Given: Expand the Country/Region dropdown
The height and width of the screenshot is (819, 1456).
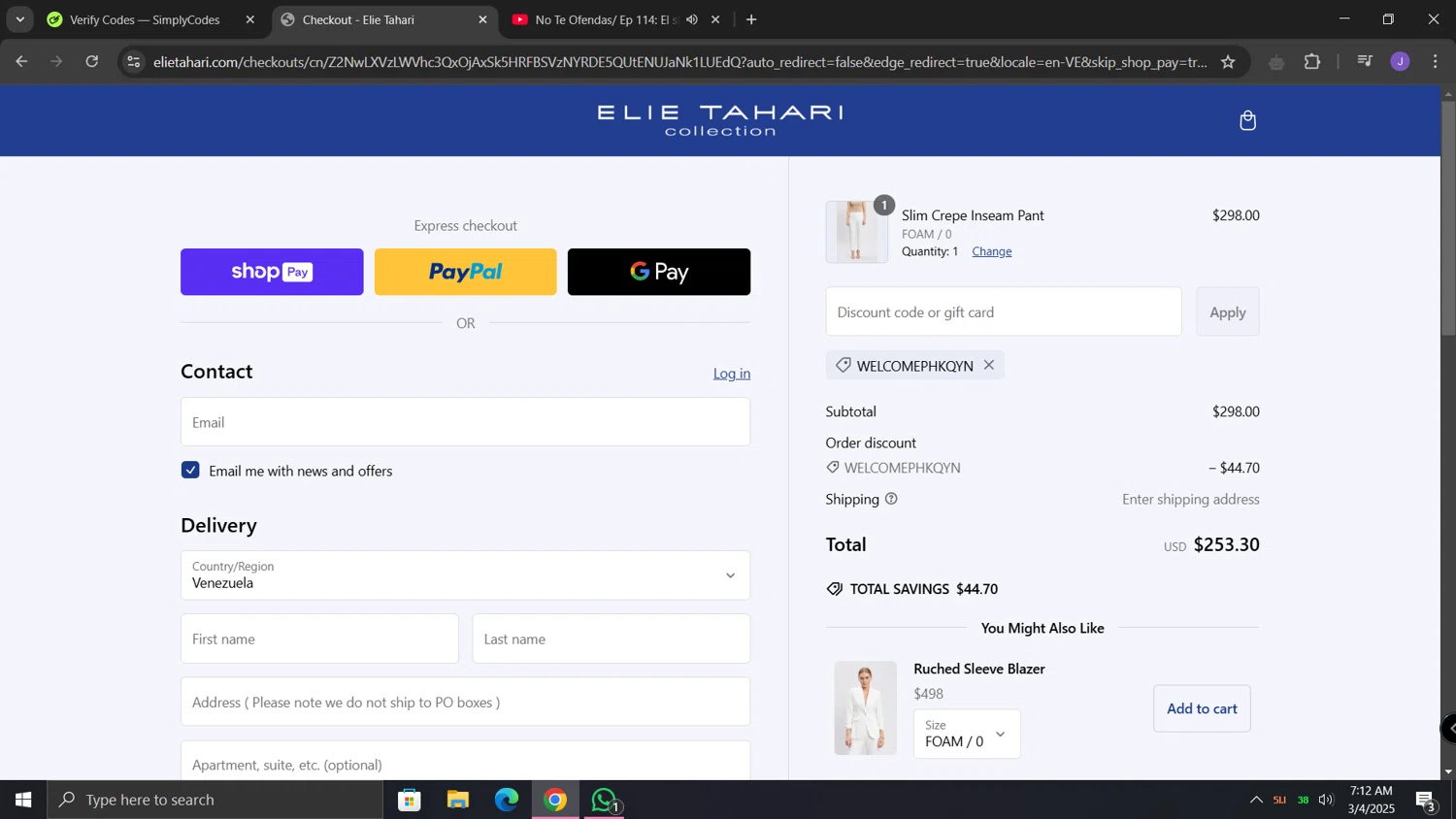Looking at the screenshot, I should 465,575.
